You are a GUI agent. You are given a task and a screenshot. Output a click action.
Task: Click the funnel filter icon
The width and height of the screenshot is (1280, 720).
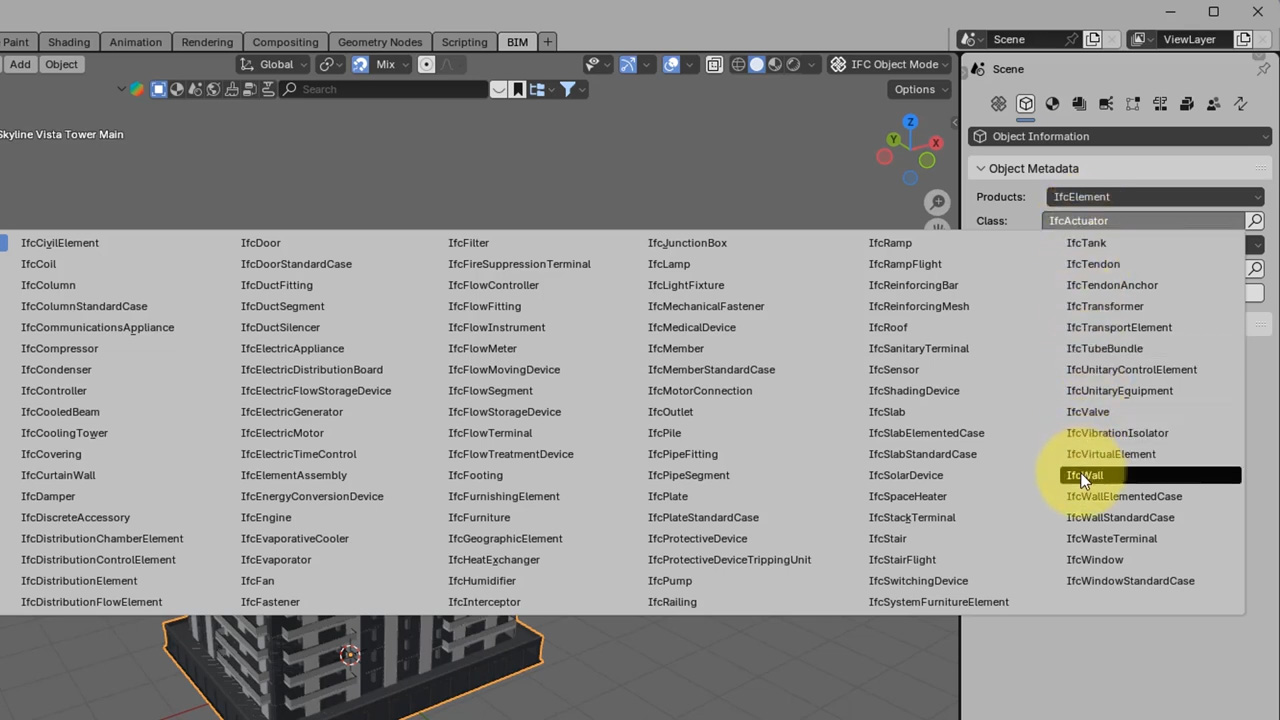pyautogui.click(x=567, y=90)
